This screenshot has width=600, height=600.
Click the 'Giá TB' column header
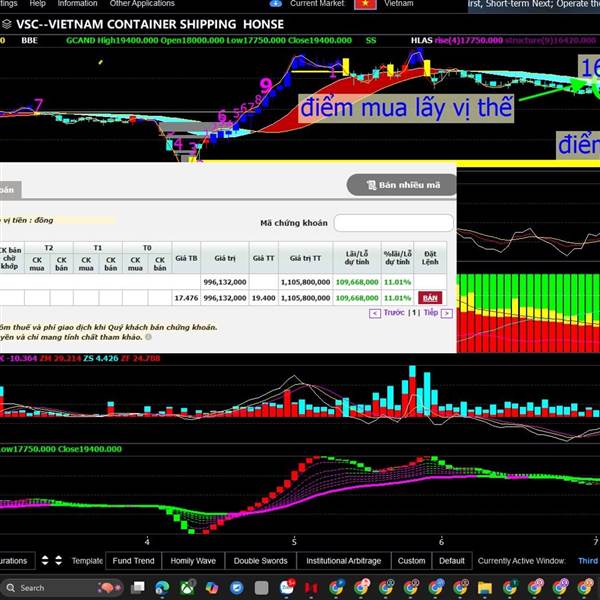coord(186,258)
